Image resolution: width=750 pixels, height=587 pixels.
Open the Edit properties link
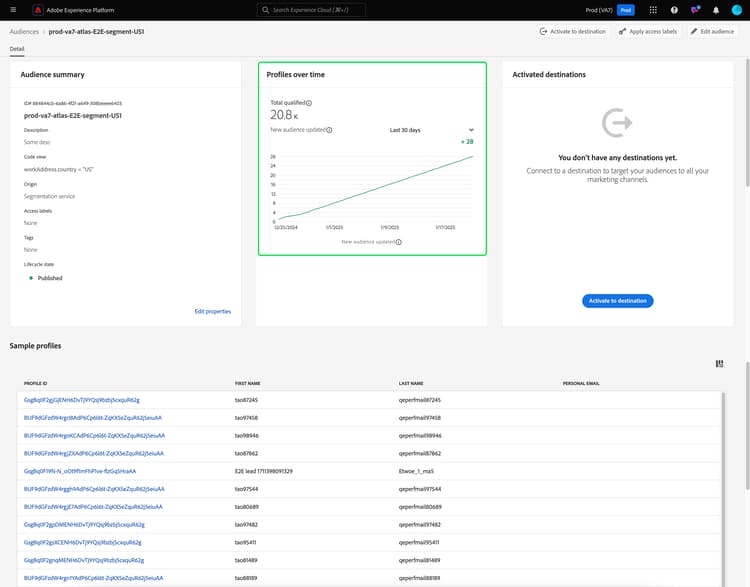click(x=212, y=311)
